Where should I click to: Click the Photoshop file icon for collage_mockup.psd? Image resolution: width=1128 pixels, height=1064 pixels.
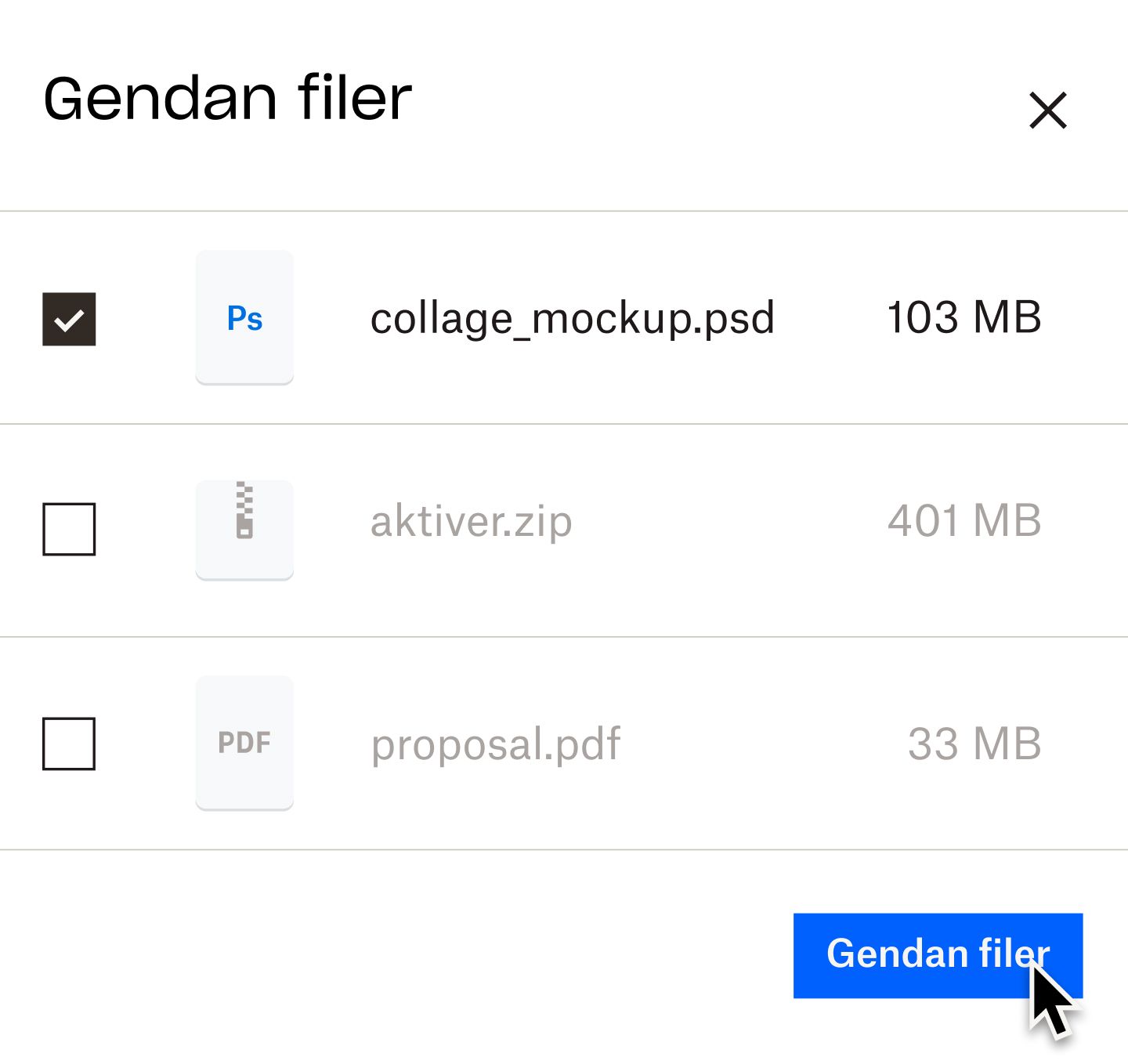click(244, 317)
